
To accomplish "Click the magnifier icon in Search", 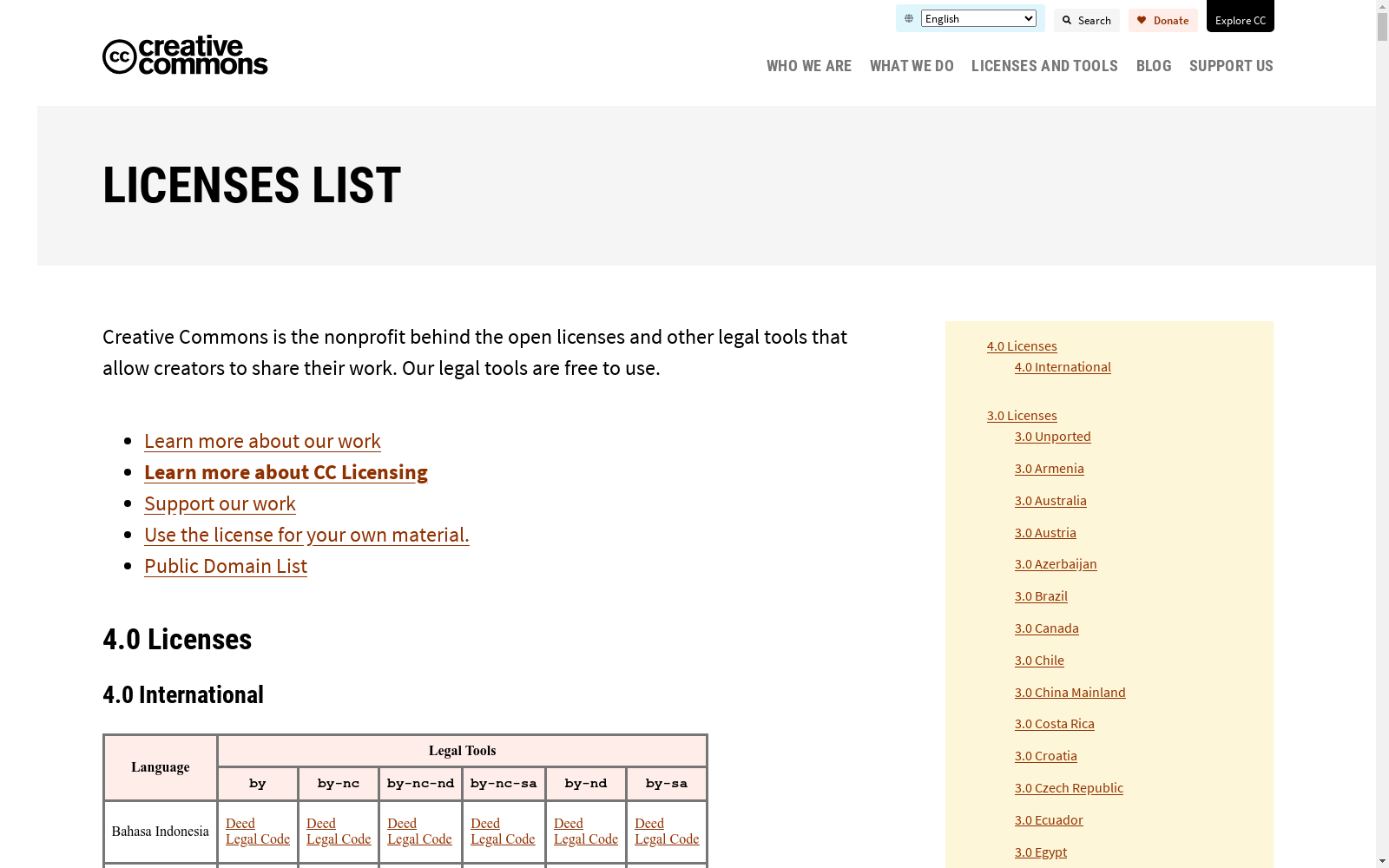I will [1067, 20].
